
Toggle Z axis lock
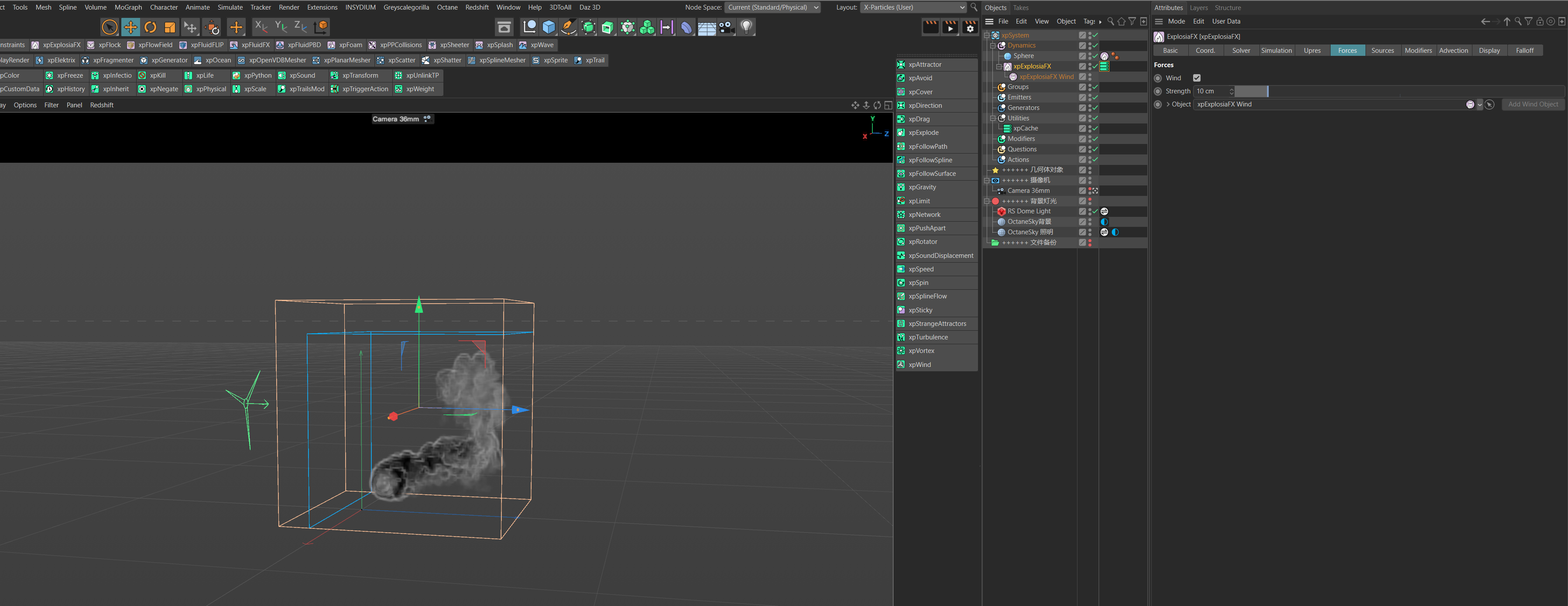tap(300, 26)
